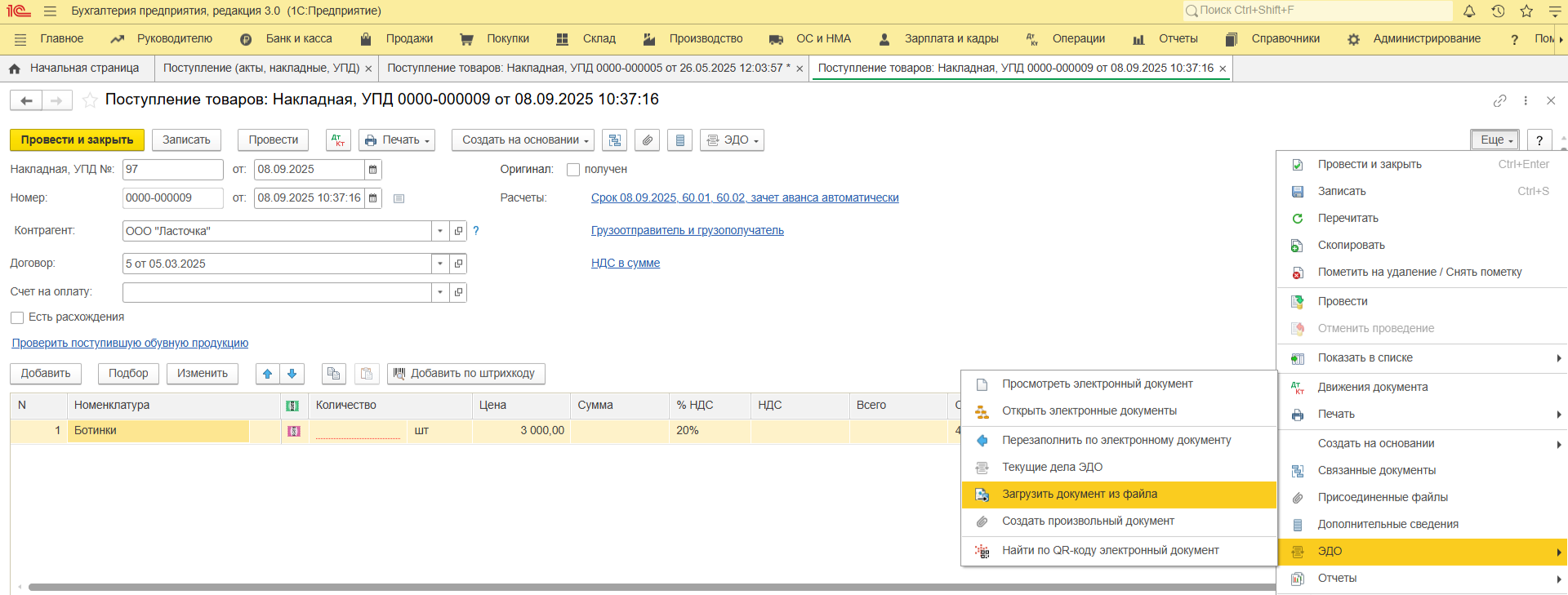1568x595 pixels.
Task: Expand the ЭДО toolbar dropdown
Action: [732, 140]
